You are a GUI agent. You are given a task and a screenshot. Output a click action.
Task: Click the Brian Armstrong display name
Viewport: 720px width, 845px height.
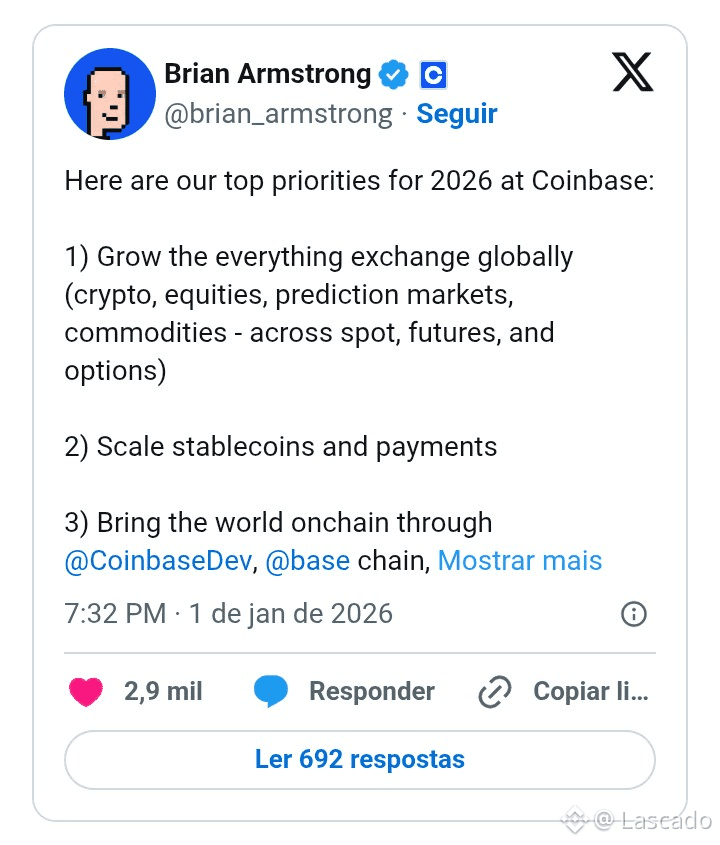click(x=268, y=74)
